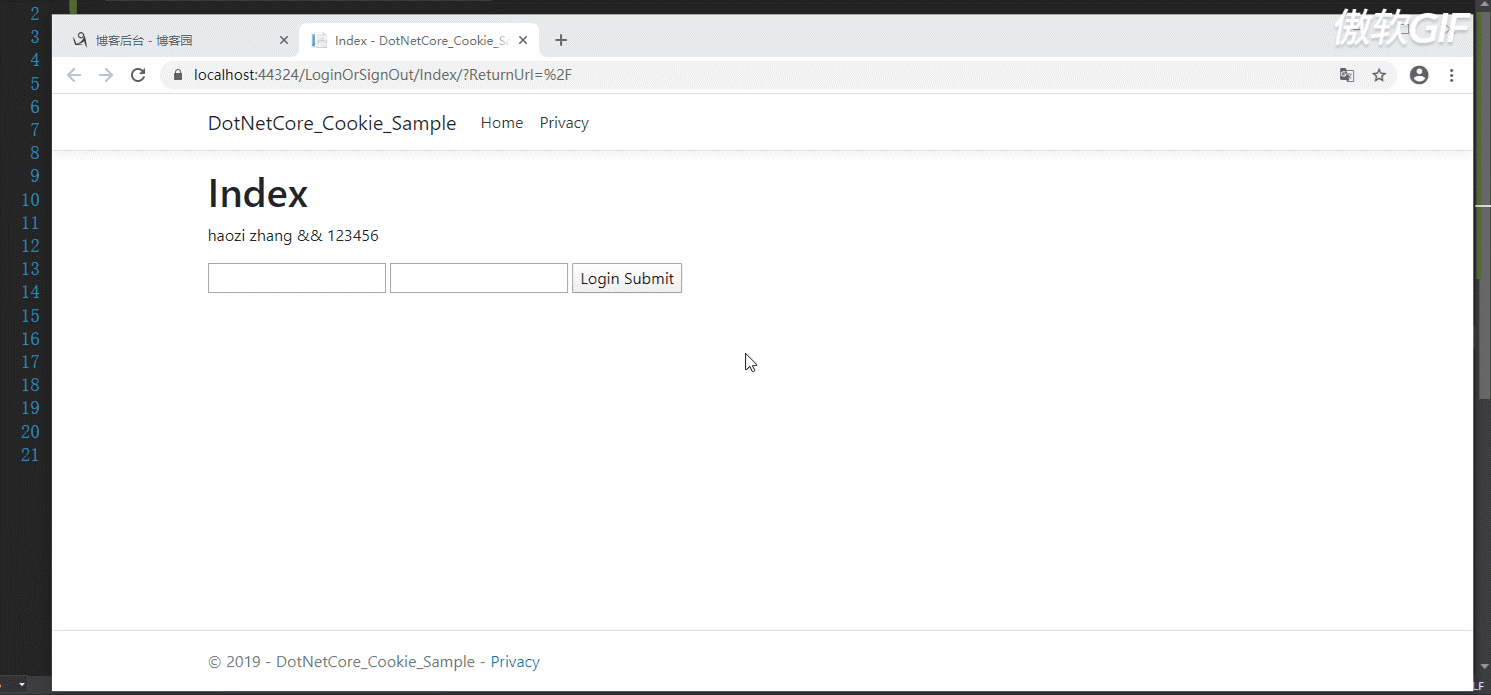Viewport: 1491px width, 695px height.
Task: Submit the form with Login Submit
Action: pos(627,278)
